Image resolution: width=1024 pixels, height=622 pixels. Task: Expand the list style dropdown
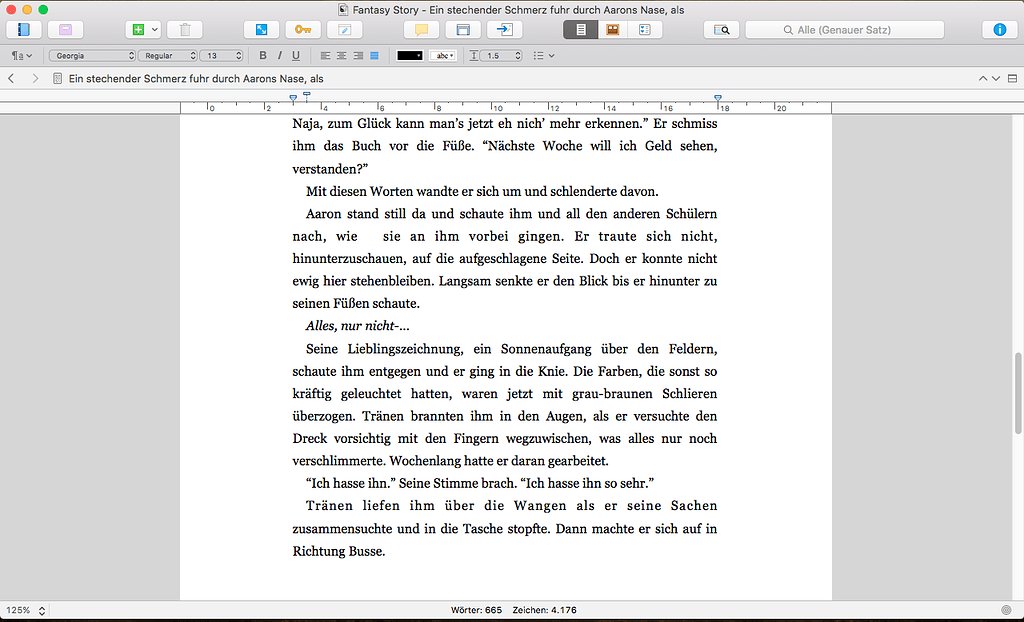point(543,55)
